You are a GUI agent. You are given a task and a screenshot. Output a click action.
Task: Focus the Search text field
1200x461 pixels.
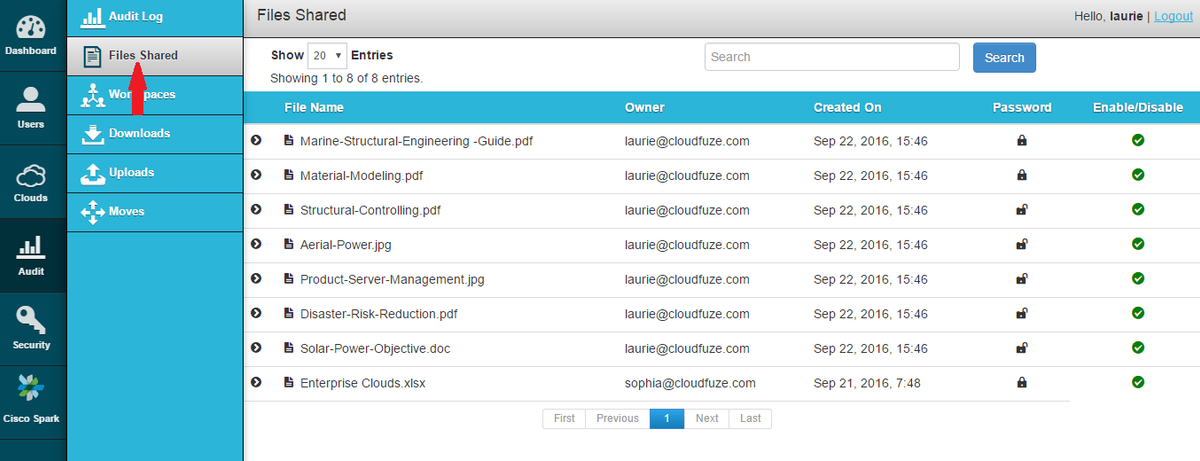(x=832, y=57)
